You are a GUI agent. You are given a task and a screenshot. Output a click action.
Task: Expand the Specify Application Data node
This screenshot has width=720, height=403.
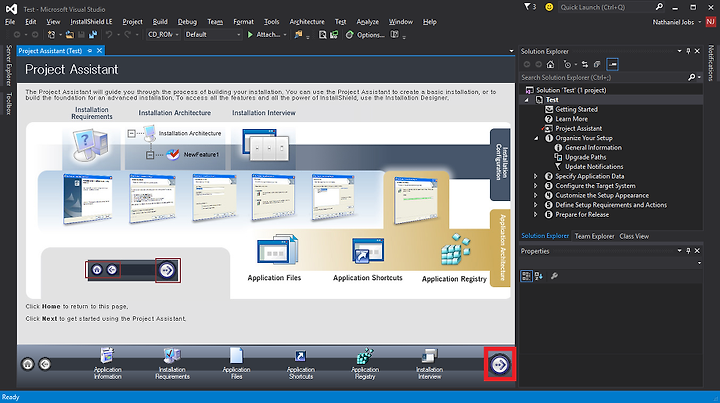535,176
